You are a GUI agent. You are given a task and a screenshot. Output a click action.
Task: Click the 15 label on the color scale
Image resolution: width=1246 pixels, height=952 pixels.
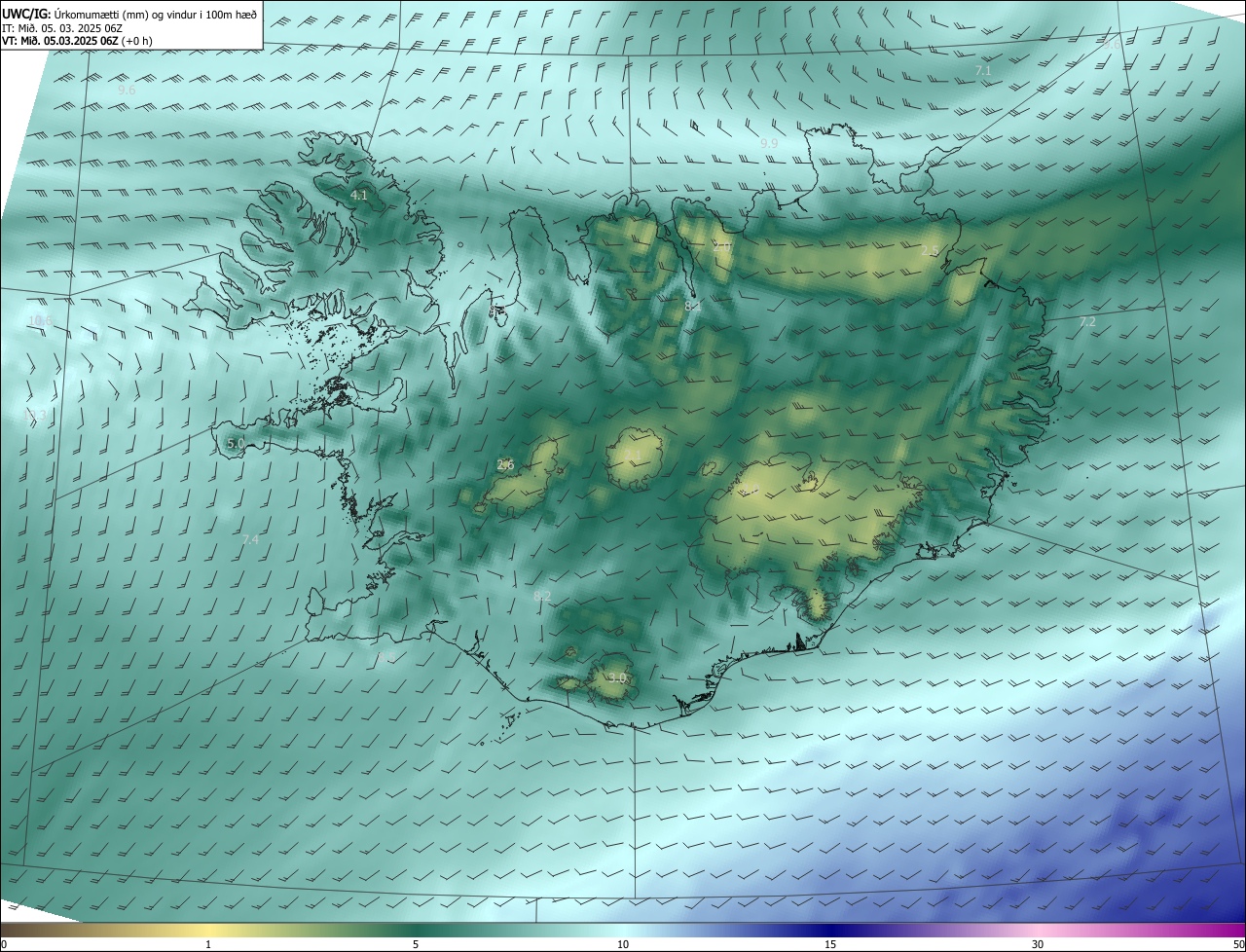(830, 944)
